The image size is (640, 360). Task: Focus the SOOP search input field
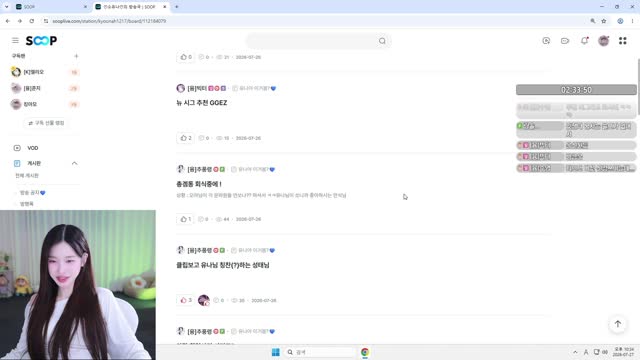[x=313, y=41]
